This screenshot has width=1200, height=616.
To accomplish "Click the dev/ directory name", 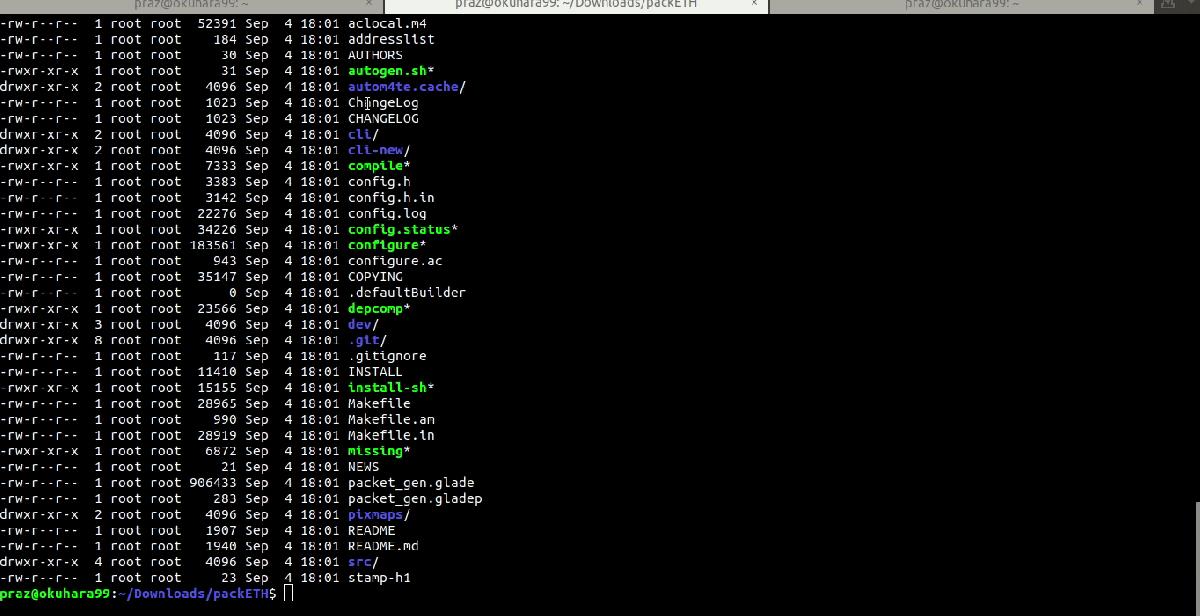I will point(364,324).
